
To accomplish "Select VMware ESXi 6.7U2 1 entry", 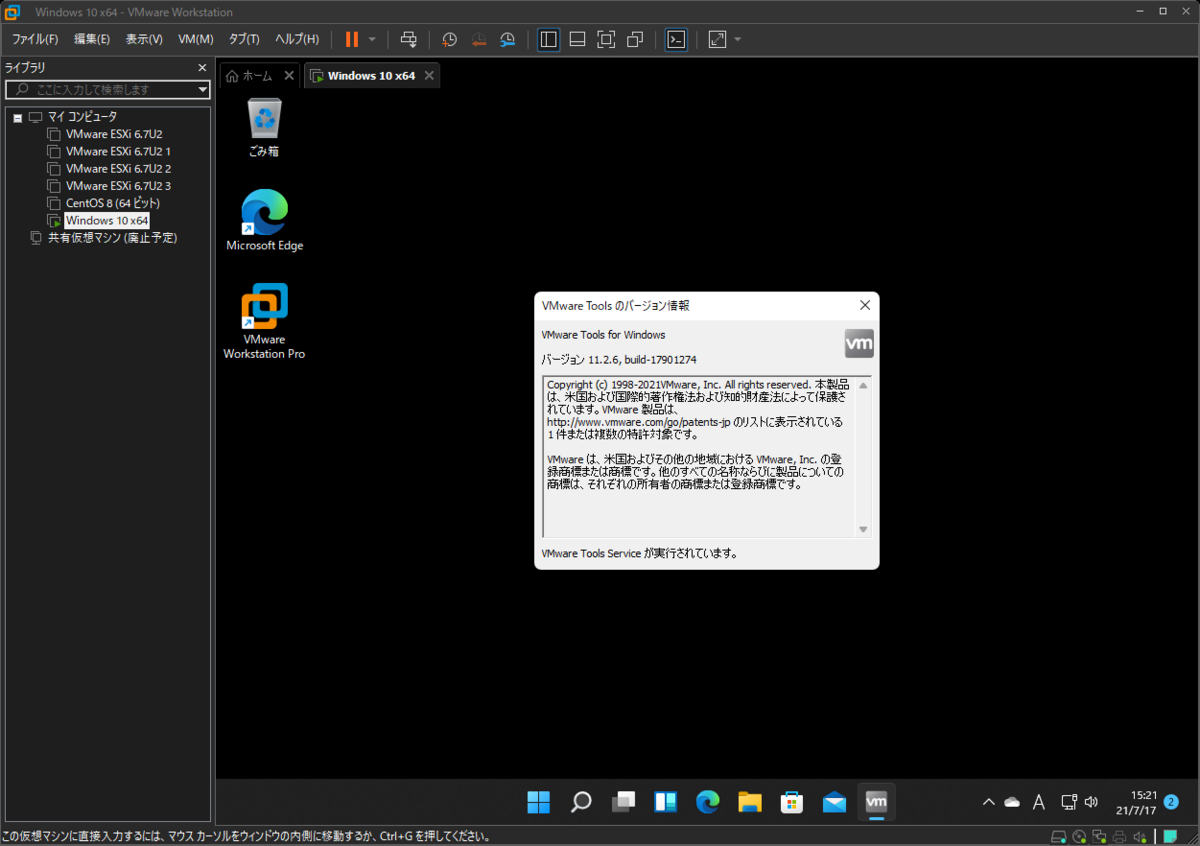I will pos(118,151).
